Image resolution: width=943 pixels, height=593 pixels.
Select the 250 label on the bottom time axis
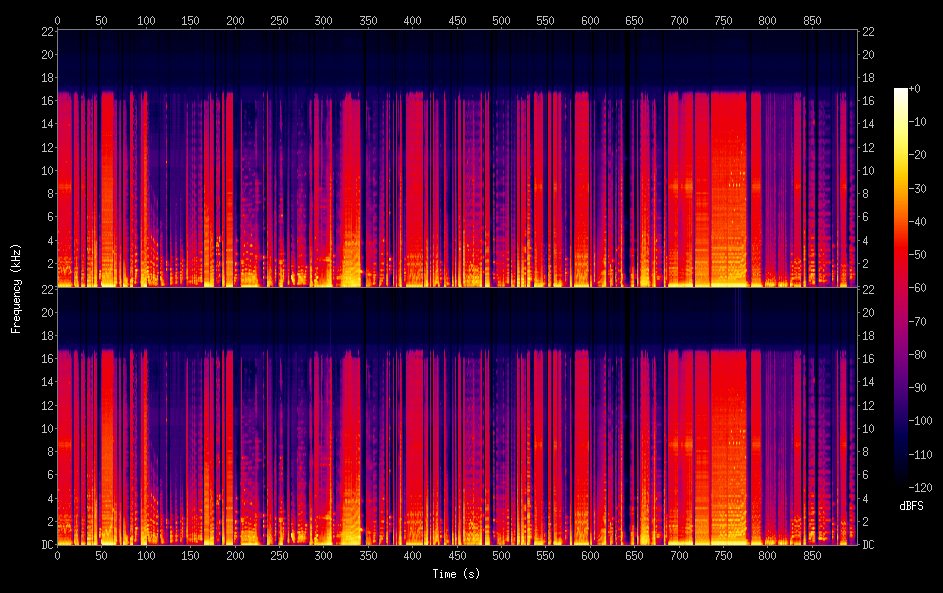pyautogui.click(x=279, y=556)
